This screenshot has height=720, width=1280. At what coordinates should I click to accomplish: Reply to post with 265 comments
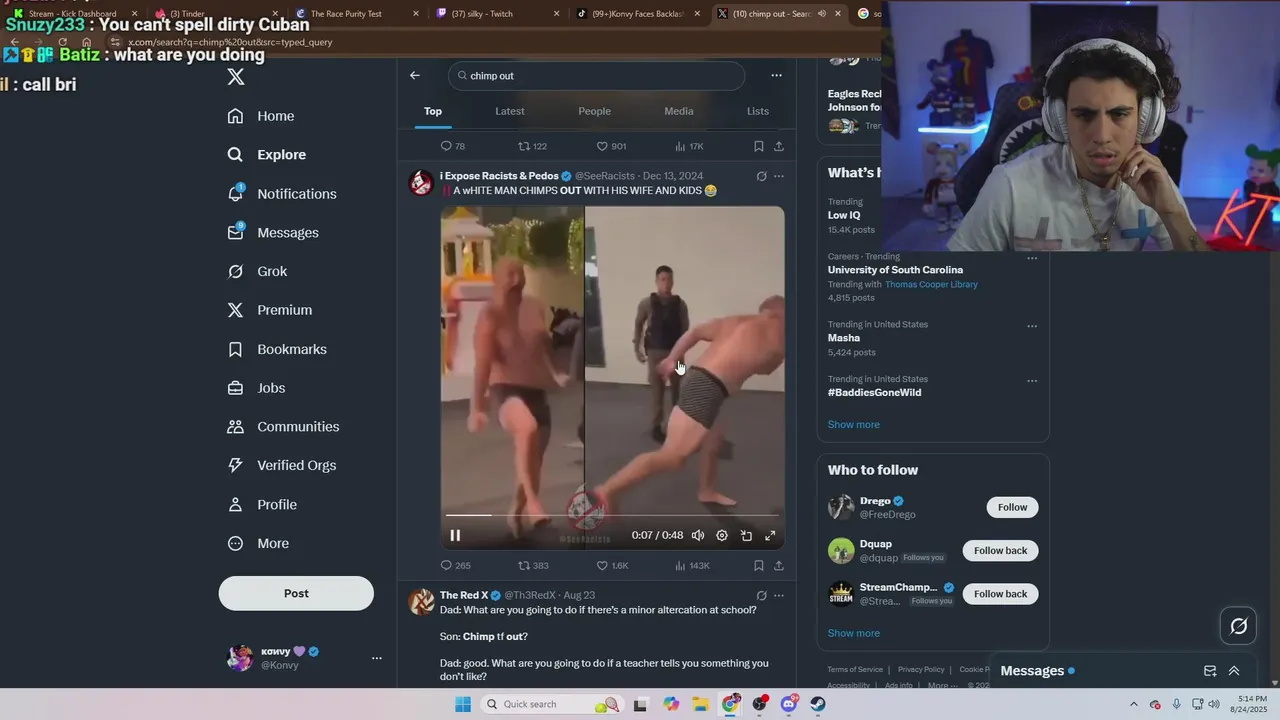(455, 566)
